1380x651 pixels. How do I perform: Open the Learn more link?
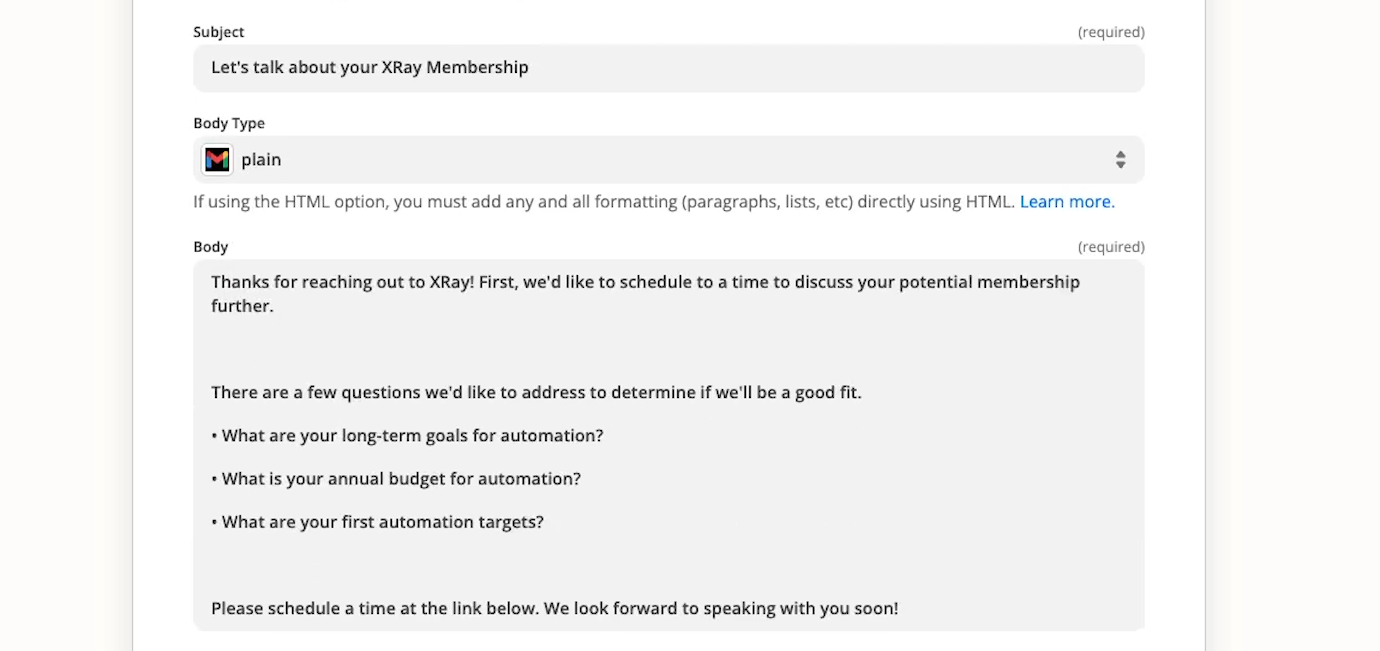click(1067, 202)
